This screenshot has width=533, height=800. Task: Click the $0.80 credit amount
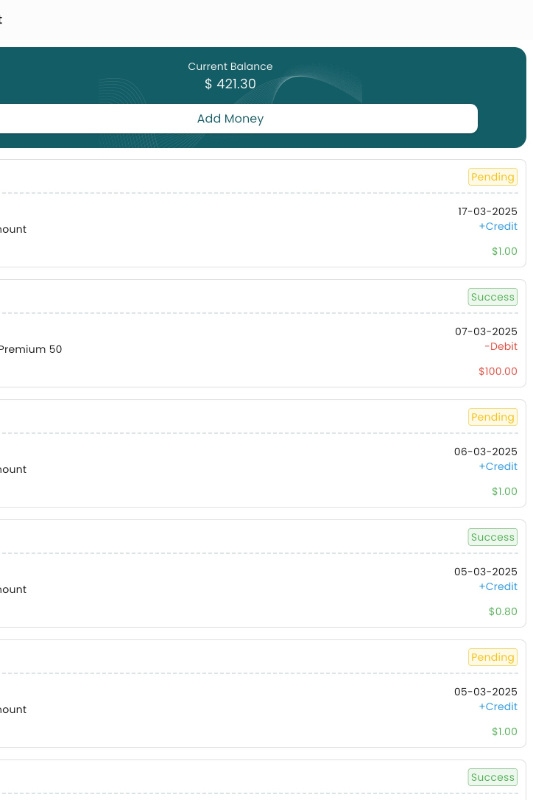point(503,611)
